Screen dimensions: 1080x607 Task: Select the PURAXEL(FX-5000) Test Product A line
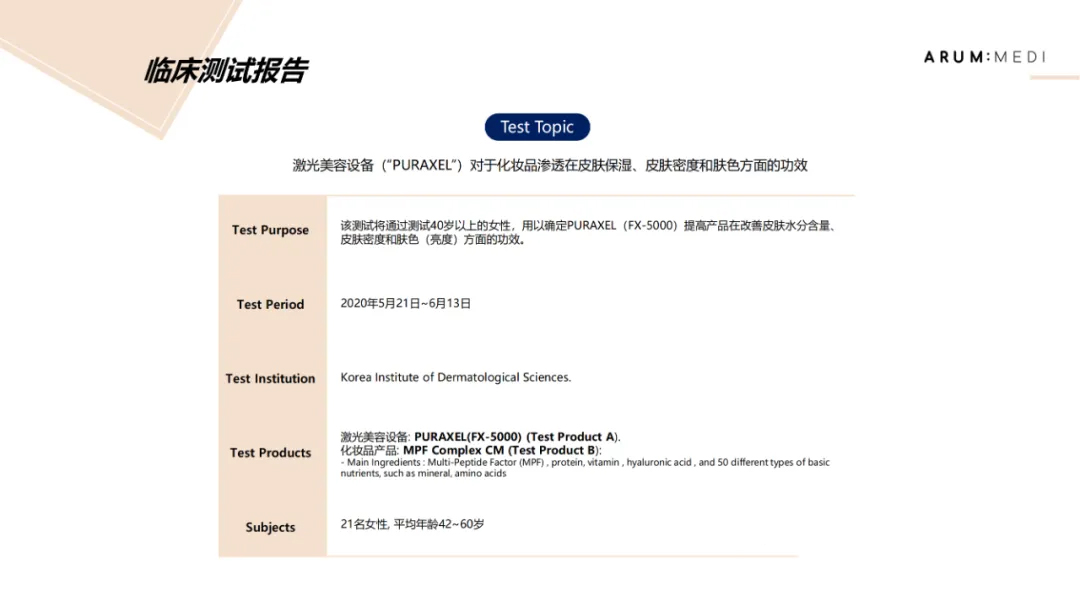(x=480, y=437)
